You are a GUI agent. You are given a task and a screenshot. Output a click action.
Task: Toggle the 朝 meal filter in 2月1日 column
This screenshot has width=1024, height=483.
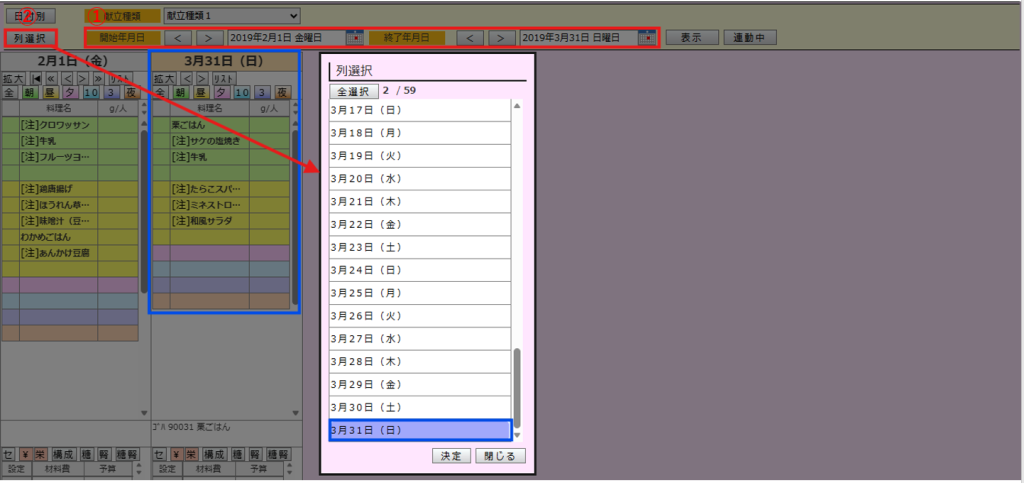(x=30, y=92)
